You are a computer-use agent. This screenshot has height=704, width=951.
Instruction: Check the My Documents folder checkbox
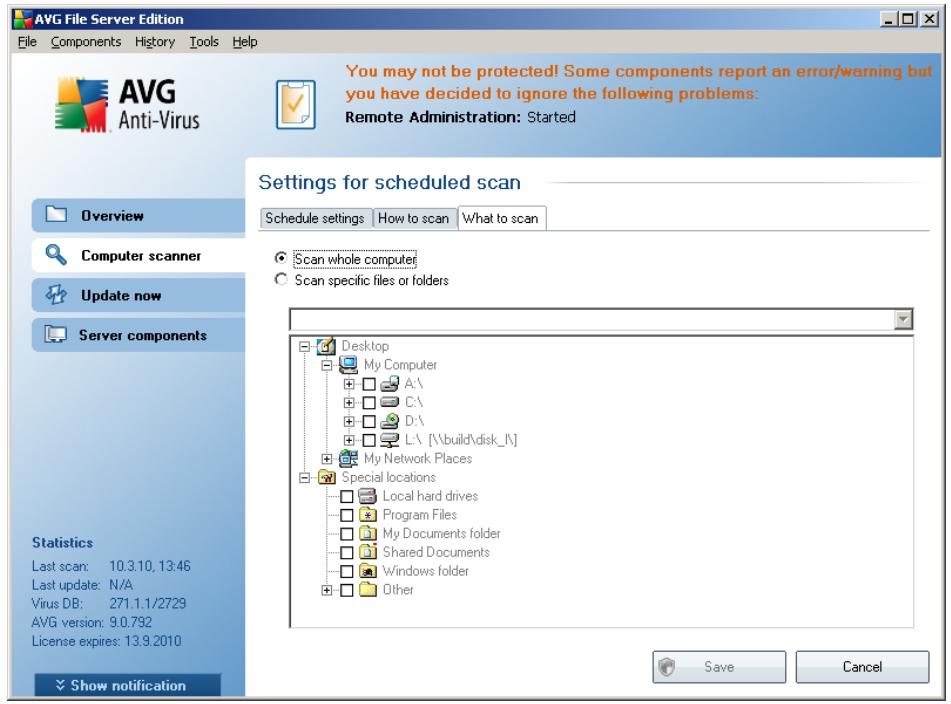point(347,534)
